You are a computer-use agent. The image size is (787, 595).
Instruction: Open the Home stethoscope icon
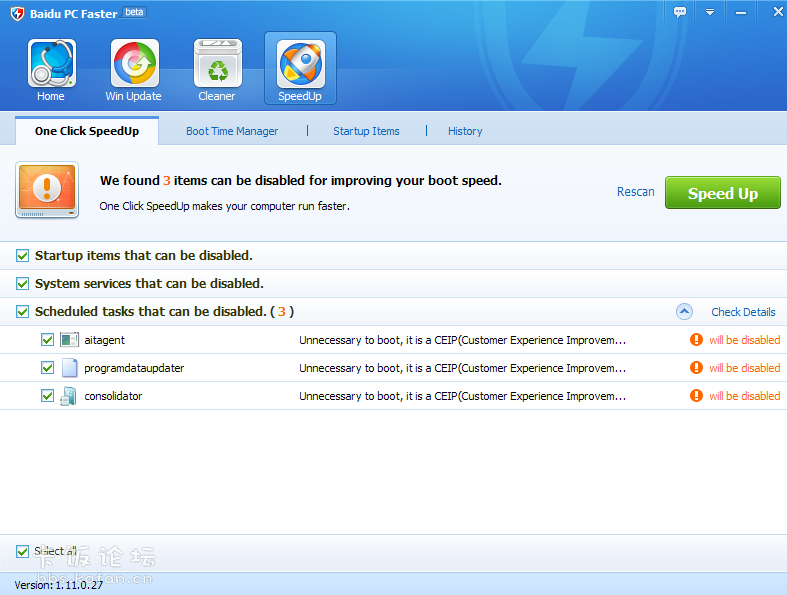(x=51, y=64)
